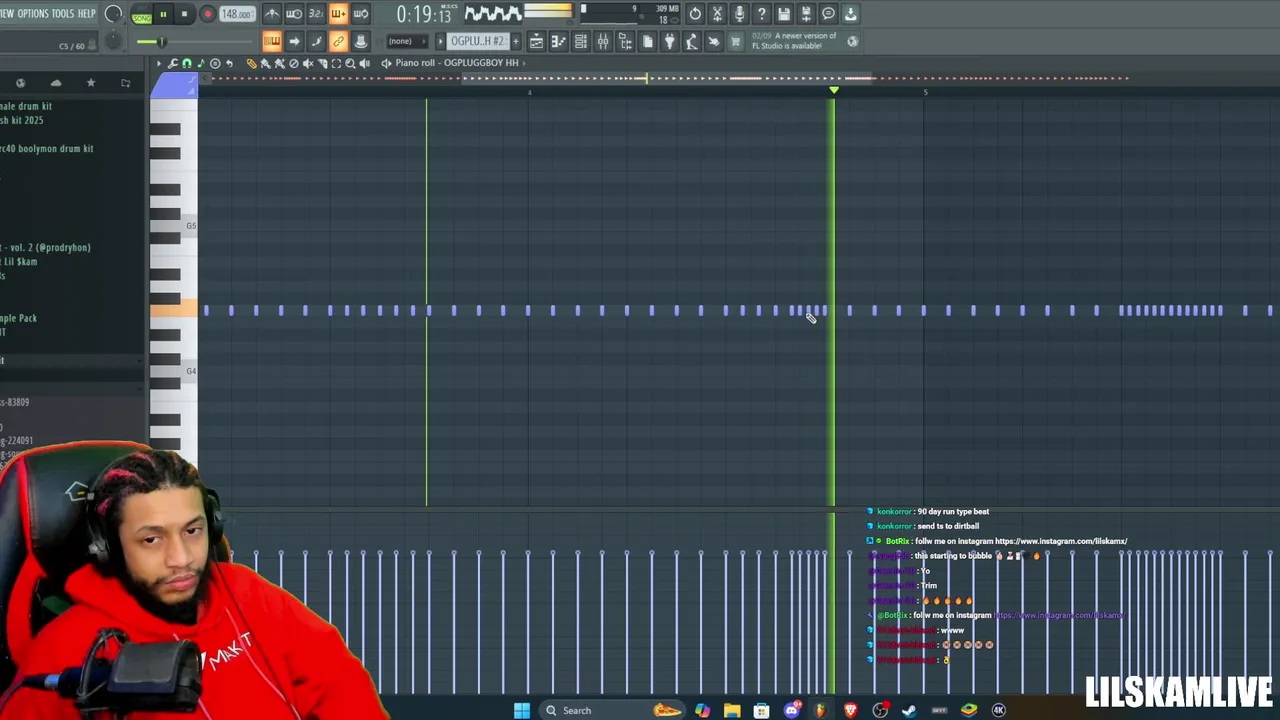Screen dimensions: 1280x720
Task: Open the plugin picker plug icon
Action: [670, 41]
